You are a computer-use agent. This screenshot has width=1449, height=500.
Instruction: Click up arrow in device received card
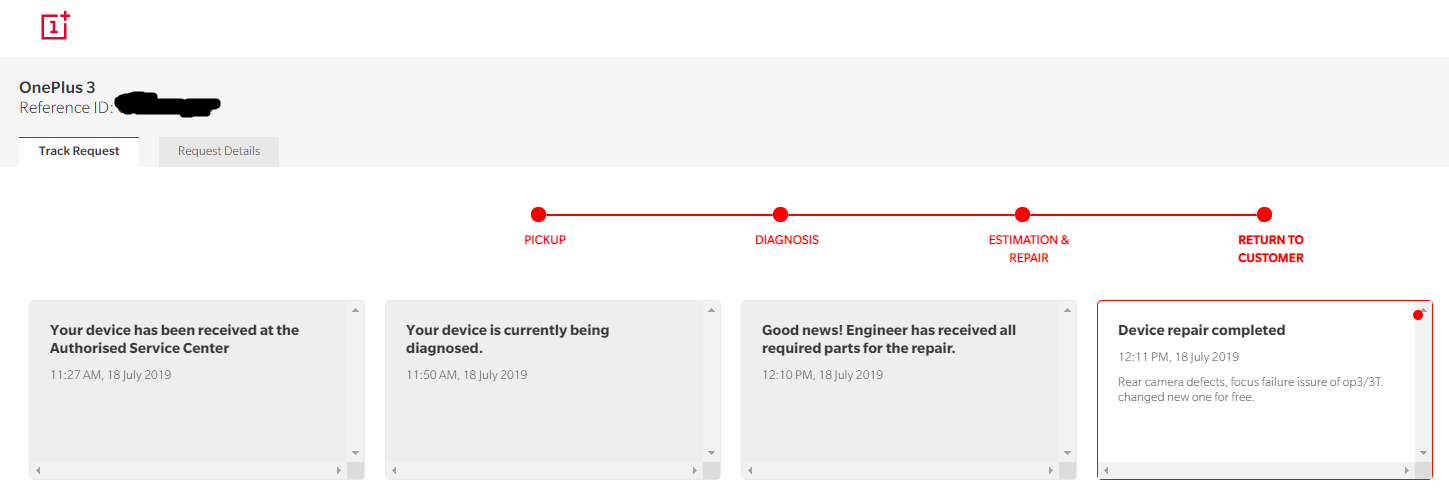[356, 310]
